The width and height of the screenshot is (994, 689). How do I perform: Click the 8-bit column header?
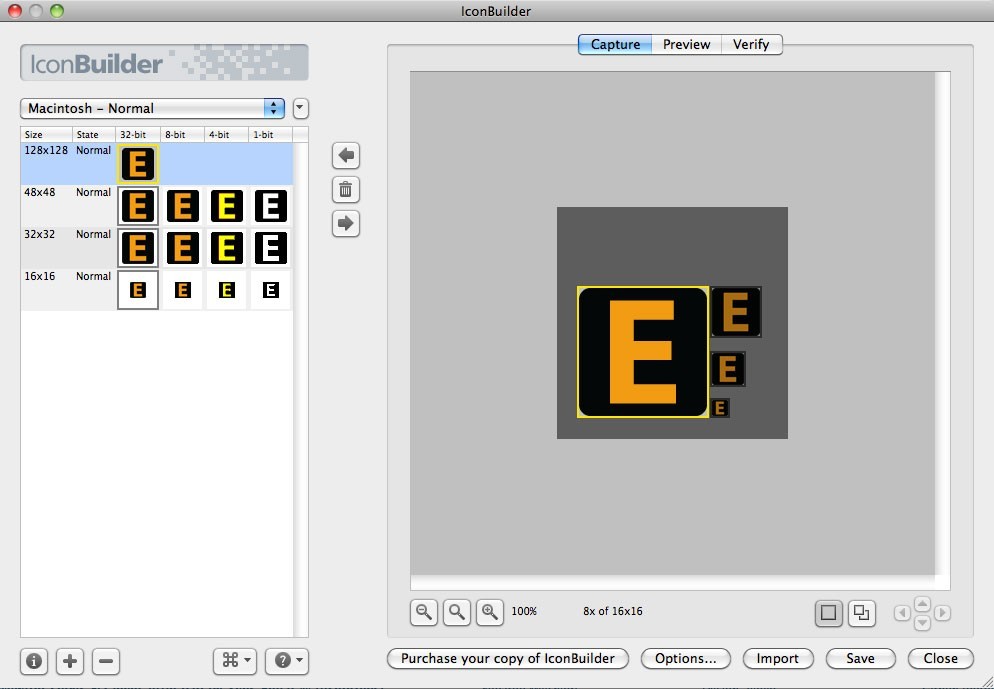pos(182,134)
